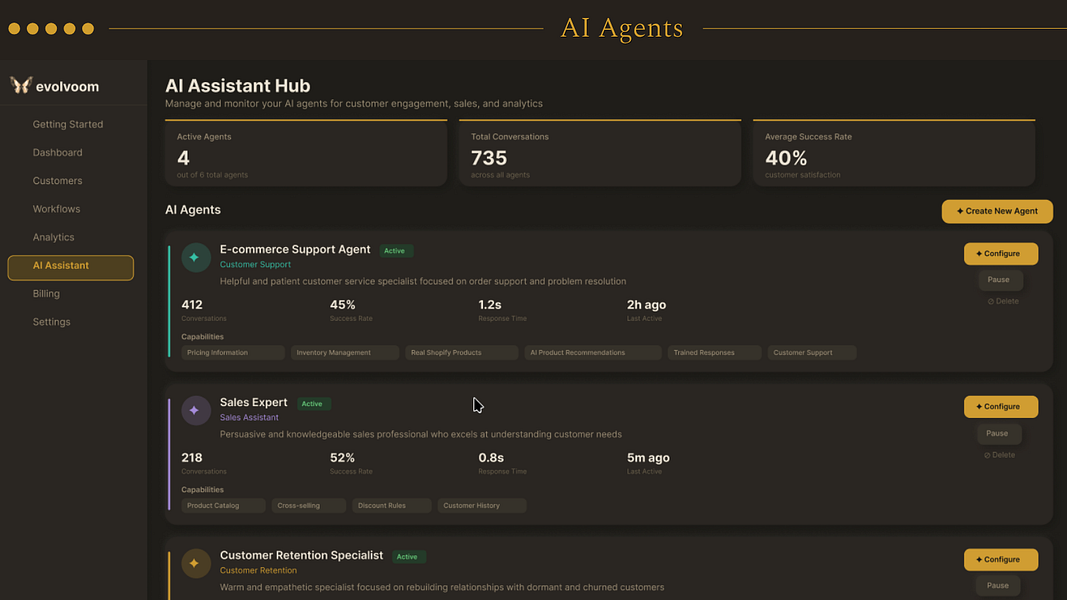Click the first yellow dot in the header

14,29
